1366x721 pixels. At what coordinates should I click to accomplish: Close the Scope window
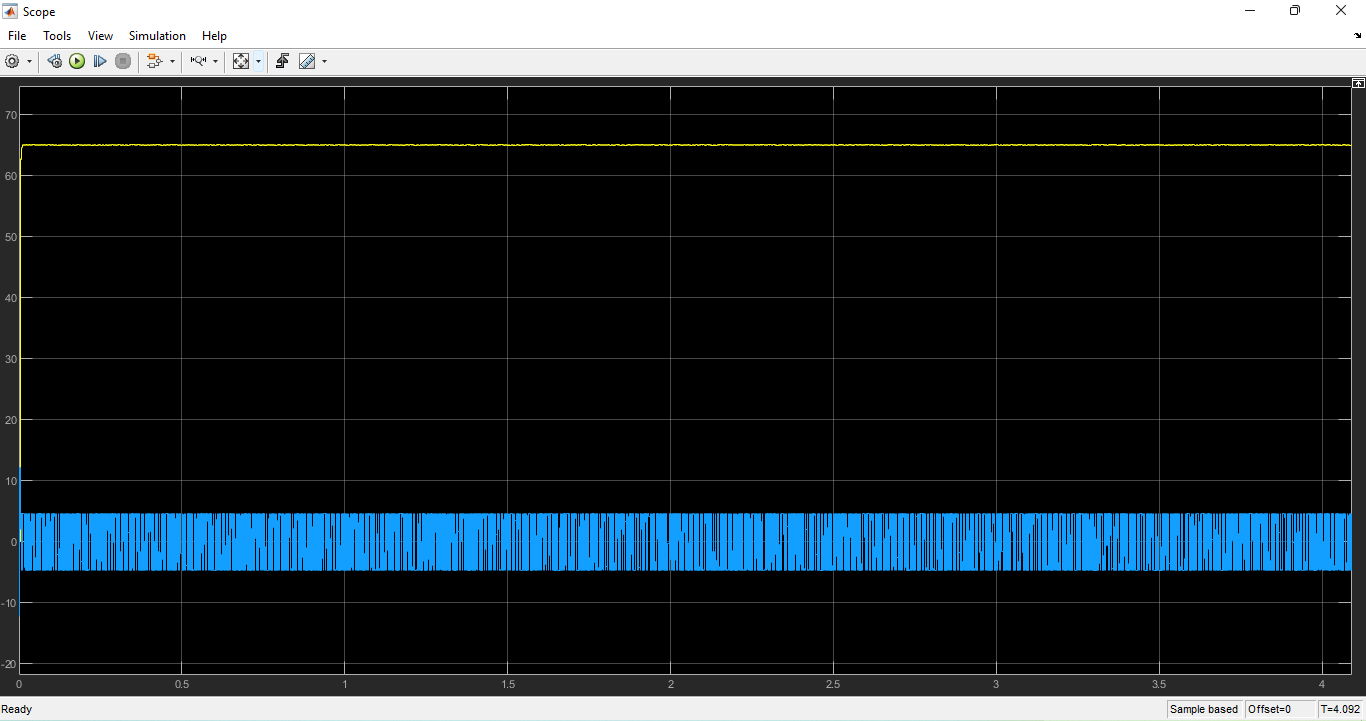1342,11
